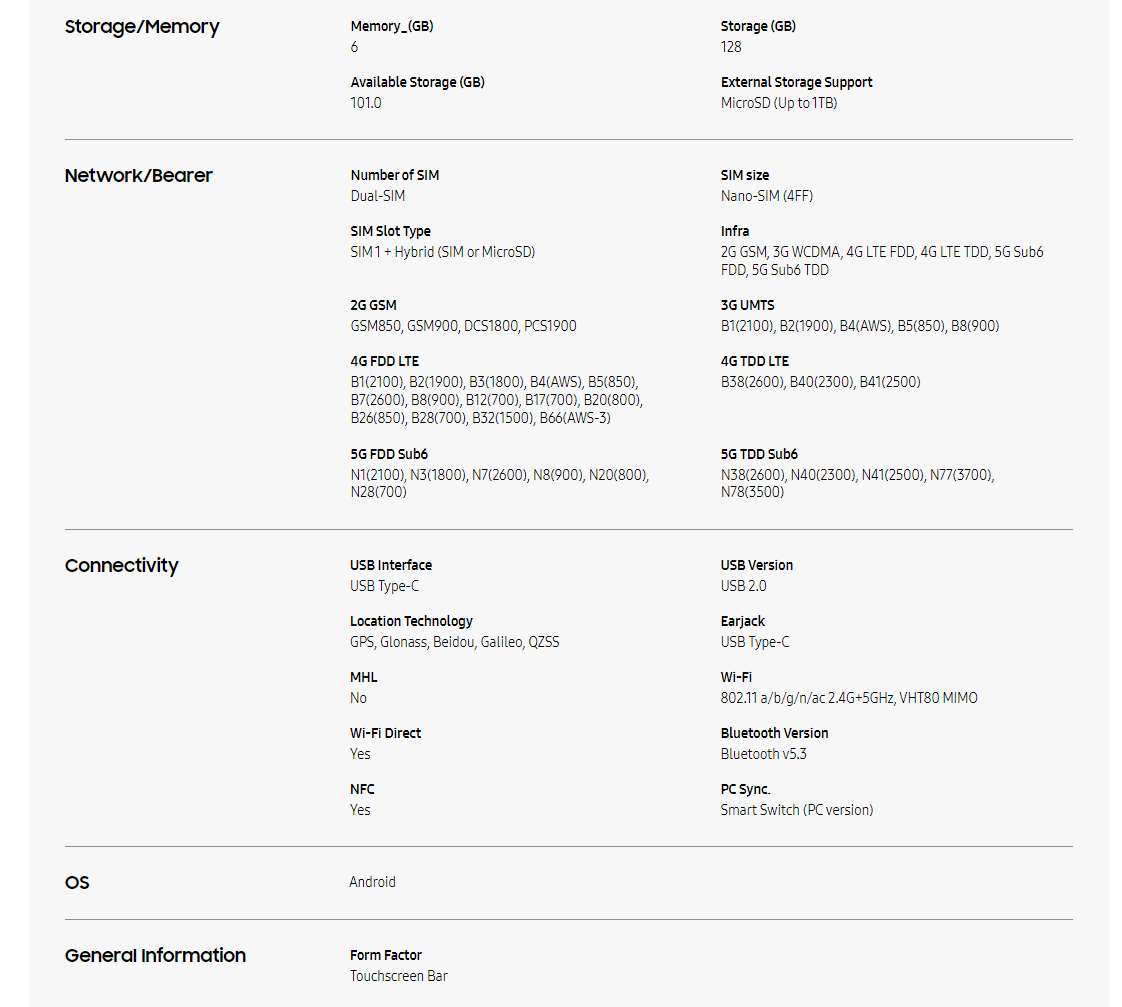The image size is (1122, 1007).
Task: Click the Bluetooth Version label
Action: (774, 733)
